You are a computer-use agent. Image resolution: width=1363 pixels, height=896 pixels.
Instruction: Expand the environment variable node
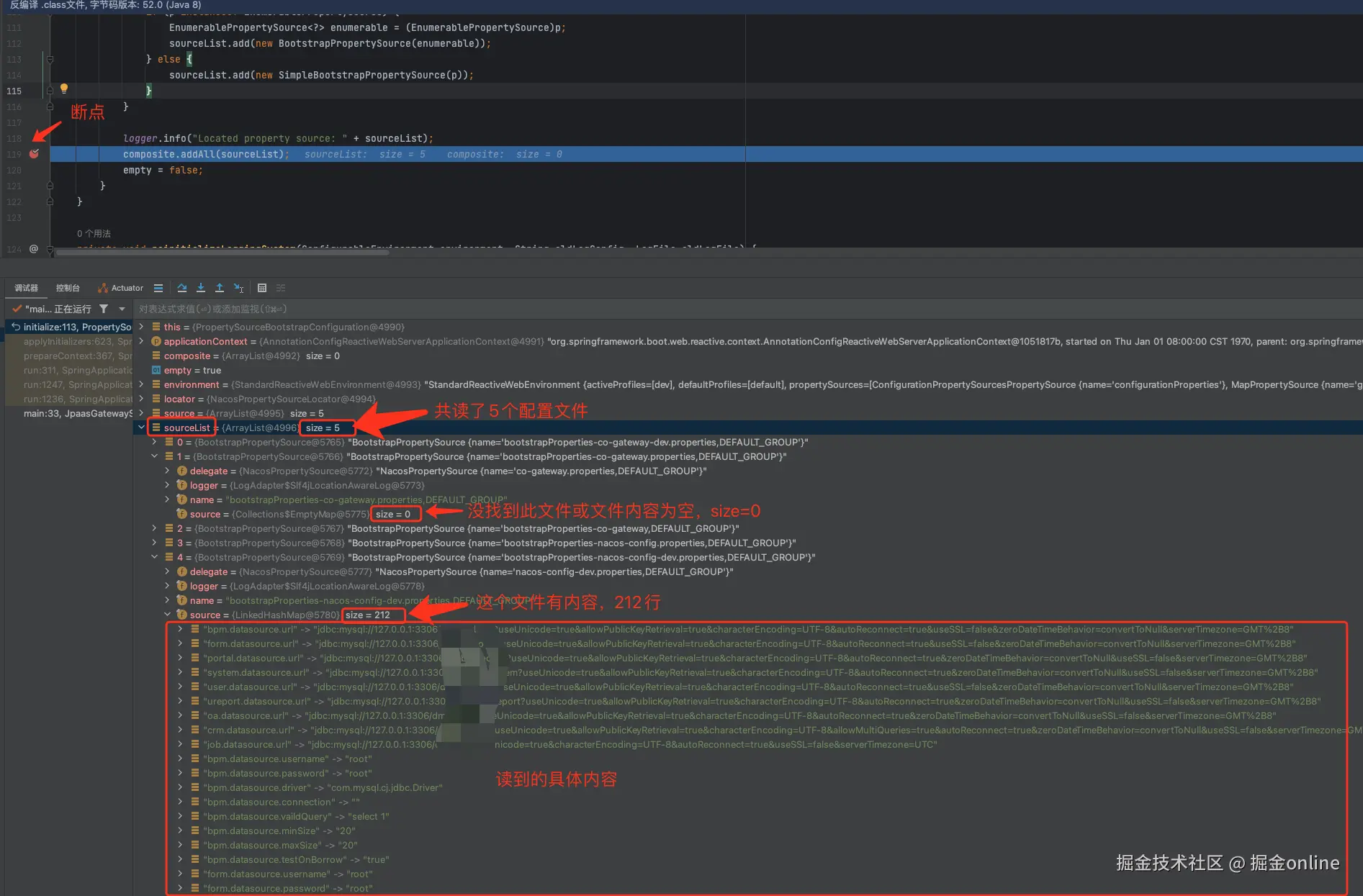[141, 384]
